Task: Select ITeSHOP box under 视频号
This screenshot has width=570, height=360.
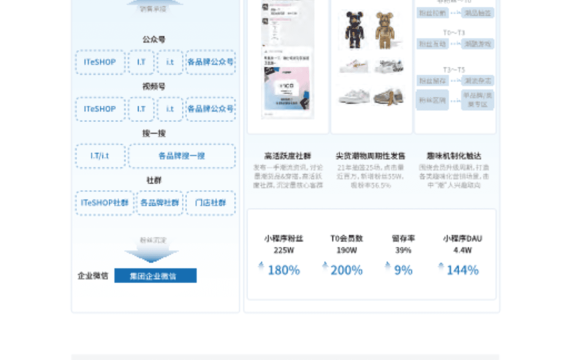Action: pos(100,109)
